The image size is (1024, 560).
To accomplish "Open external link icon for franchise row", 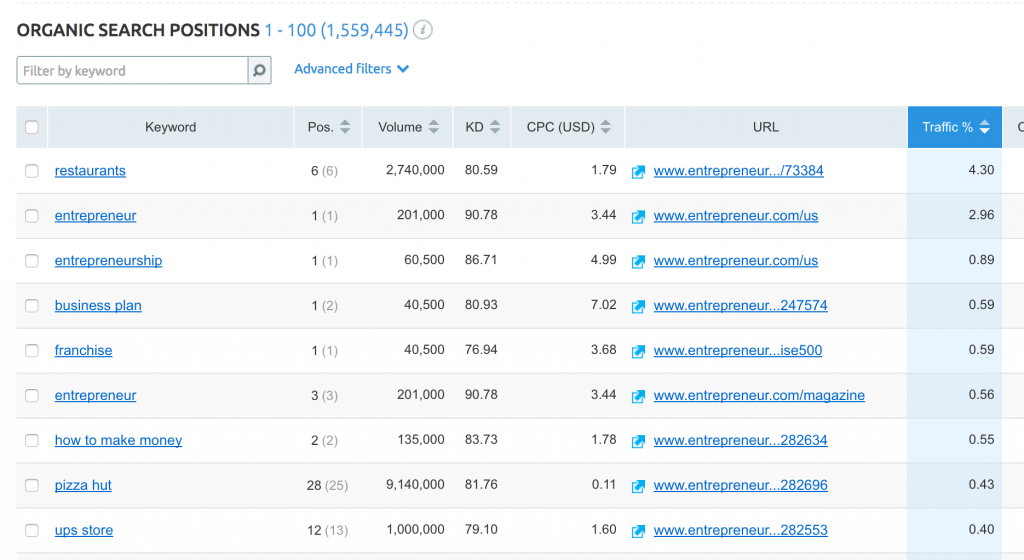I will (x=638, y=351).
